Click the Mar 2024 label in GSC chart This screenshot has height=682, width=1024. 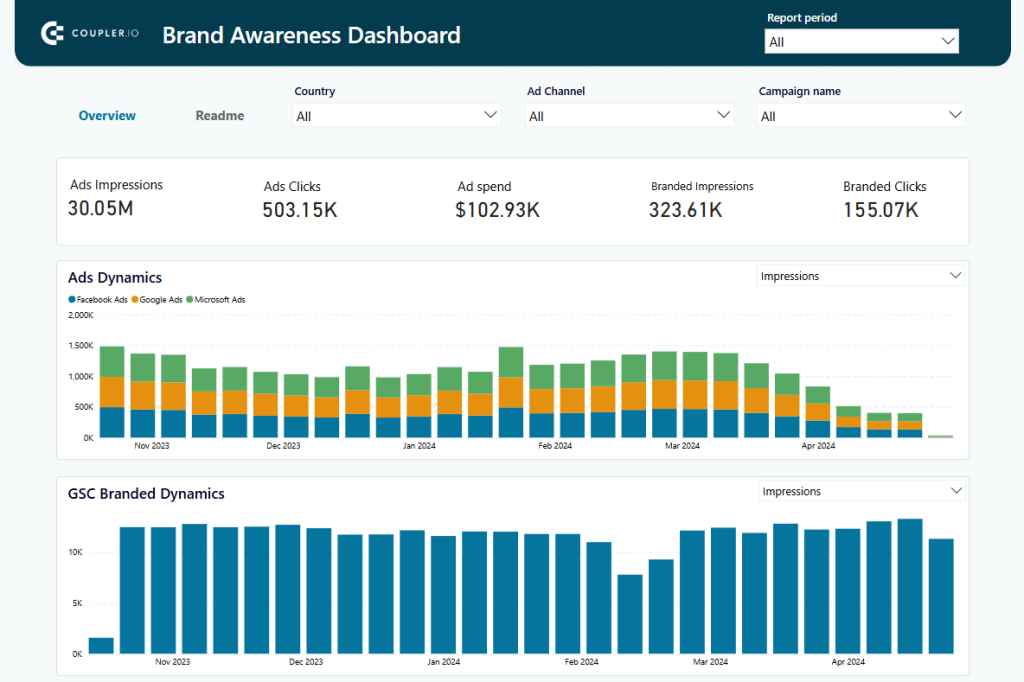click(x=711, y=662)
